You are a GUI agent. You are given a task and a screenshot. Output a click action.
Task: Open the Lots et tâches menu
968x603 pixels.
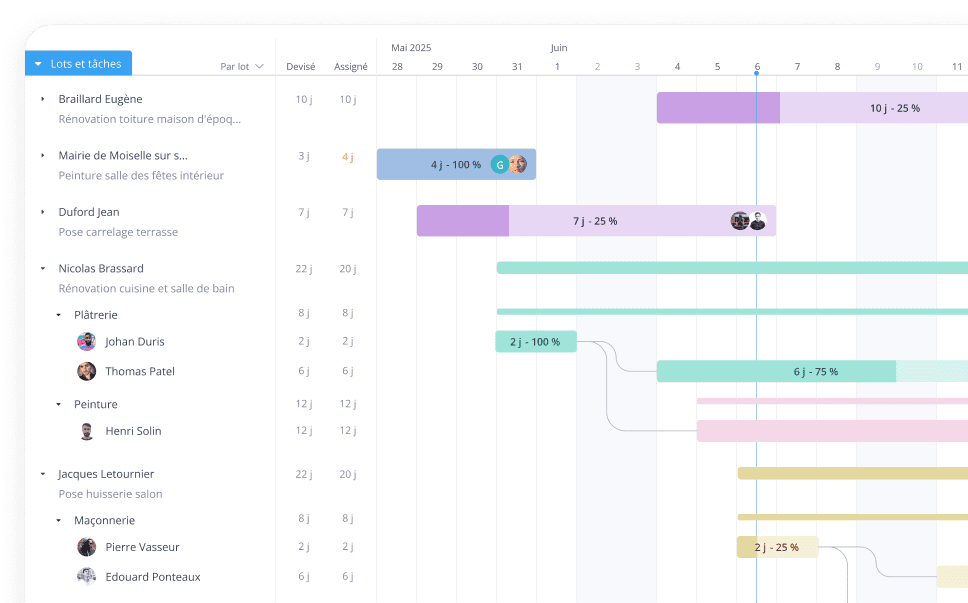tap(78, 64)
